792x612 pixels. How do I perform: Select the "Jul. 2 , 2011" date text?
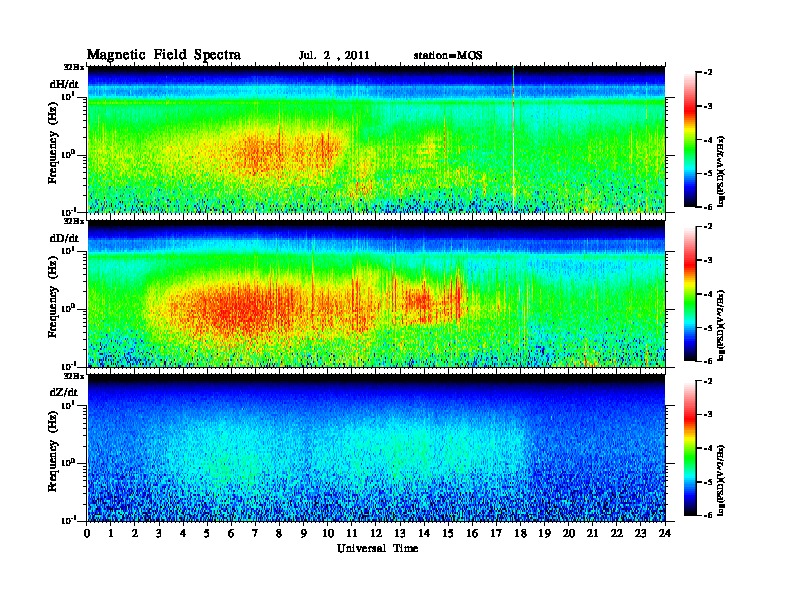tap(334, 55)
